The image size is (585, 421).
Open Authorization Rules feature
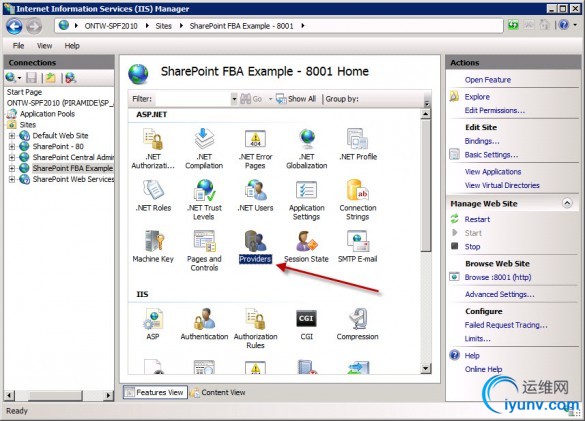coord(256,328)
